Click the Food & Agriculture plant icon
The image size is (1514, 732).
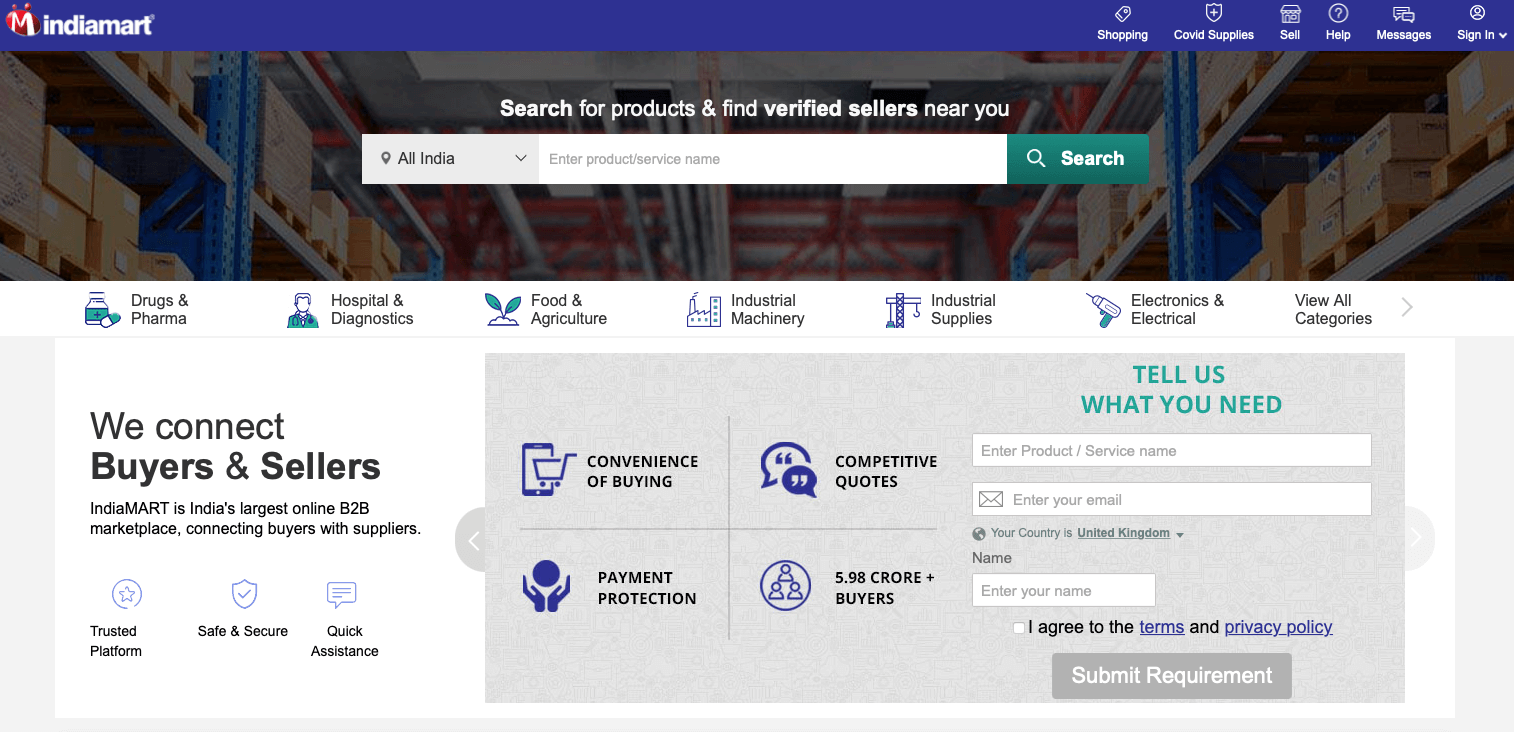(503, 310)
